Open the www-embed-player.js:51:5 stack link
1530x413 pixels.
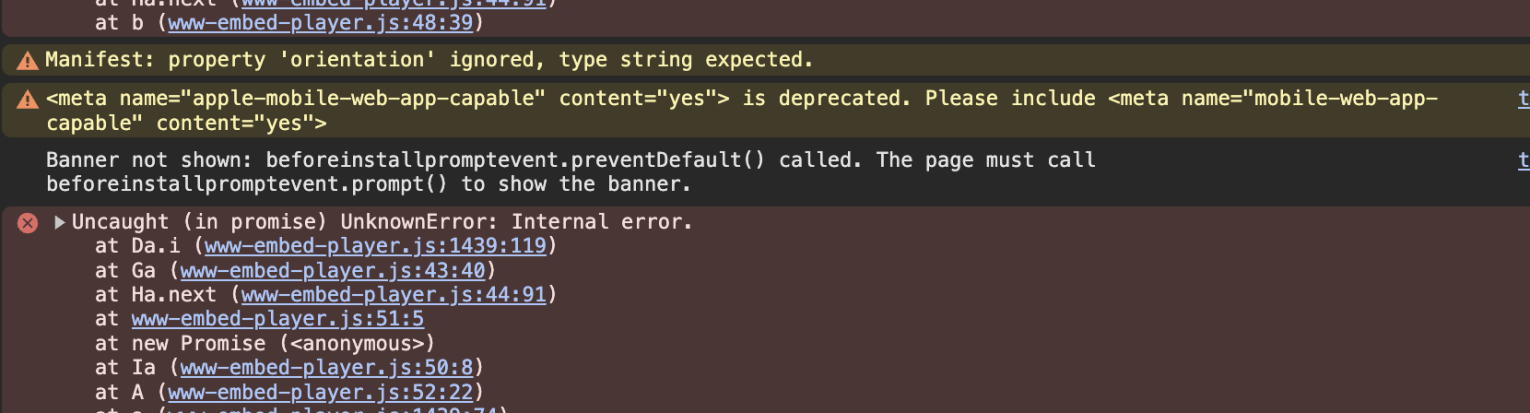click(277, 319)
